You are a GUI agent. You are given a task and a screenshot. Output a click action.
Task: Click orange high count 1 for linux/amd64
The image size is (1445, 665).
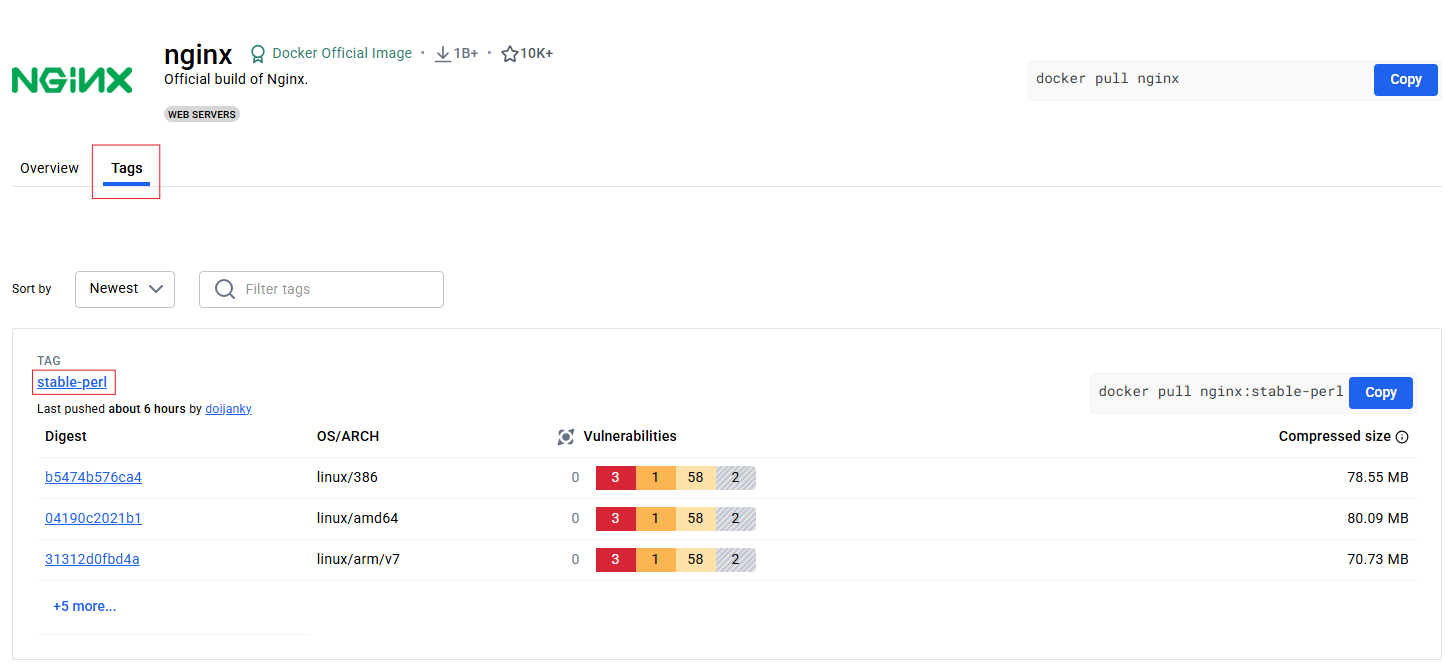pyautogui.click(x=655, y=519)
